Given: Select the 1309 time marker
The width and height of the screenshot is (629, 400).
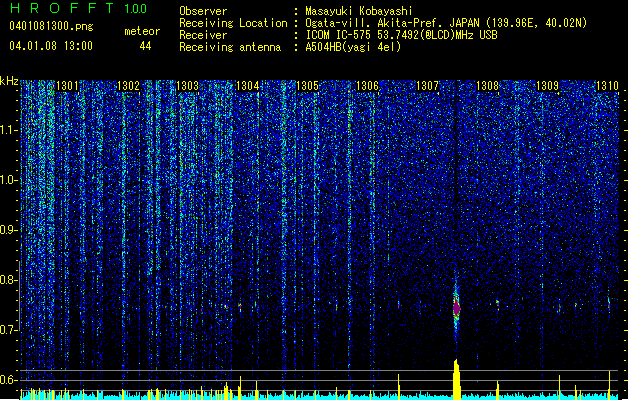Looking at the screenshot, I should [547, 86].
